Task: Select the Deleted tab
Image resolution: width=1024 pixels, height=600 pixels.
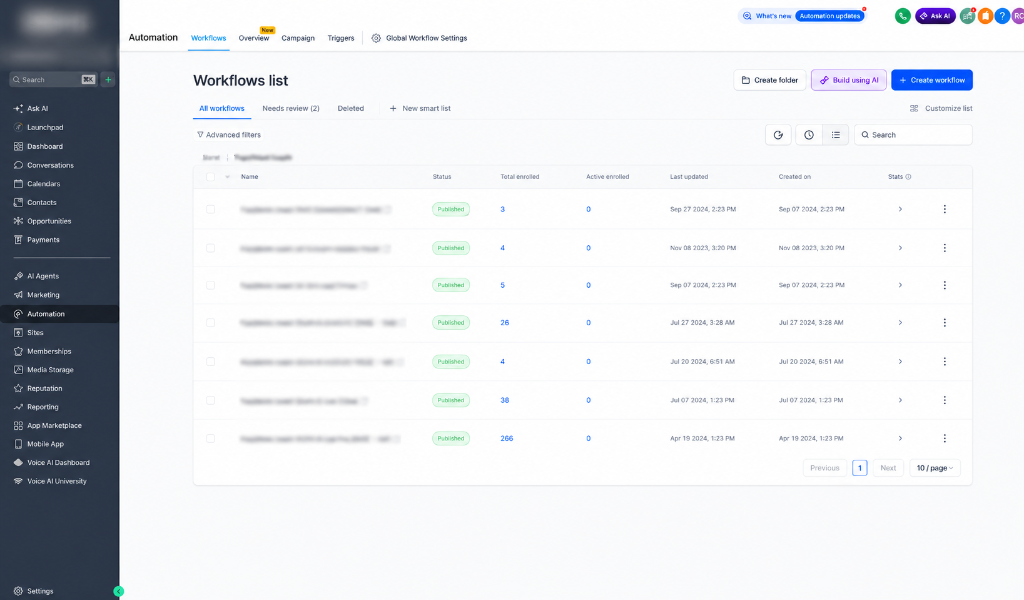Action: coord(351,108)
